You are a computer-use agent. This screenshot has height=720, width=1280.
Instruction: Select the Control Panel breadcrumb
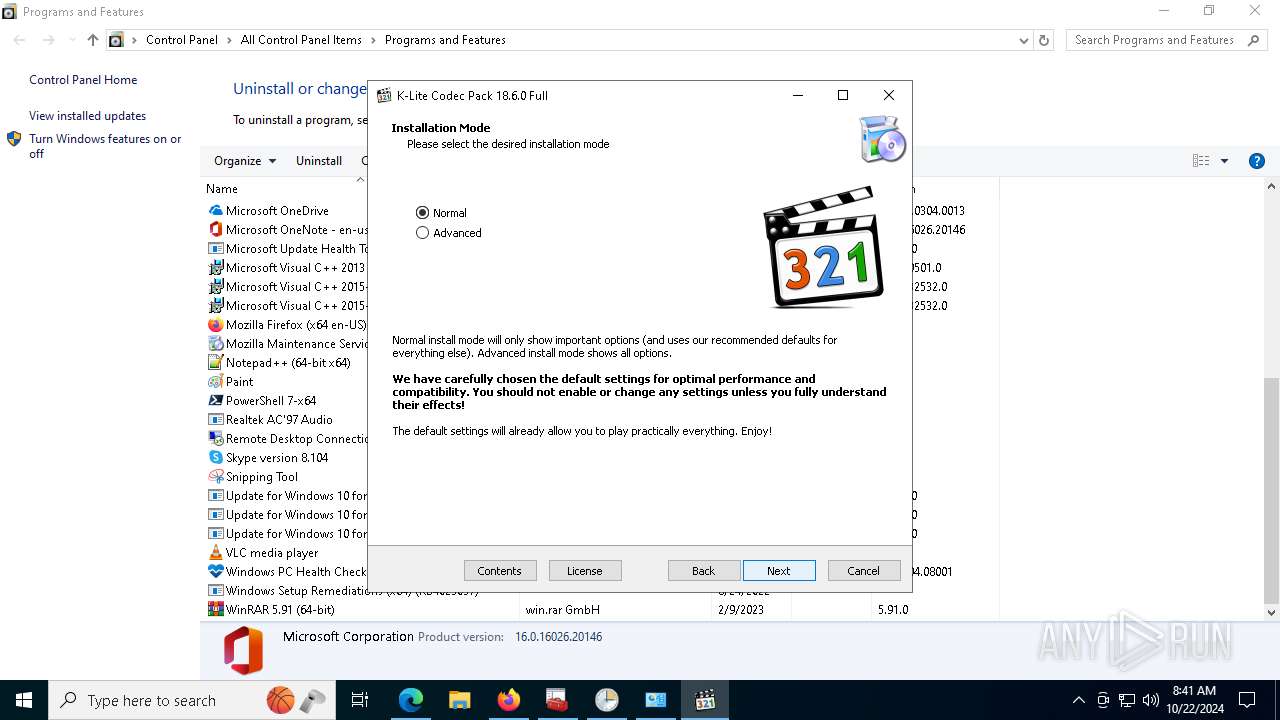182,40
